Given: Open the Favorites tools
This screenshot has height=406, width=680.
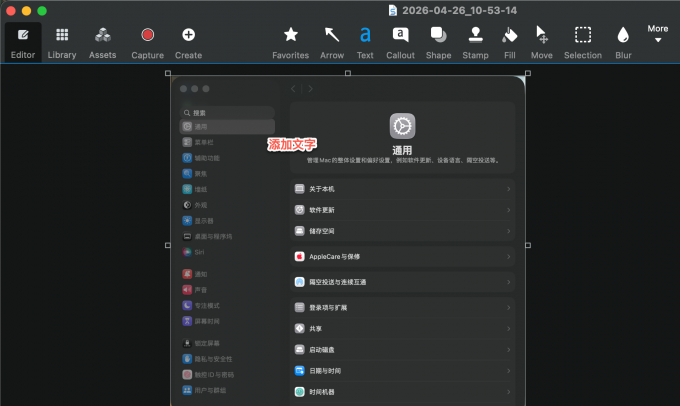Looking at the screenshot, I should point(291,43).
